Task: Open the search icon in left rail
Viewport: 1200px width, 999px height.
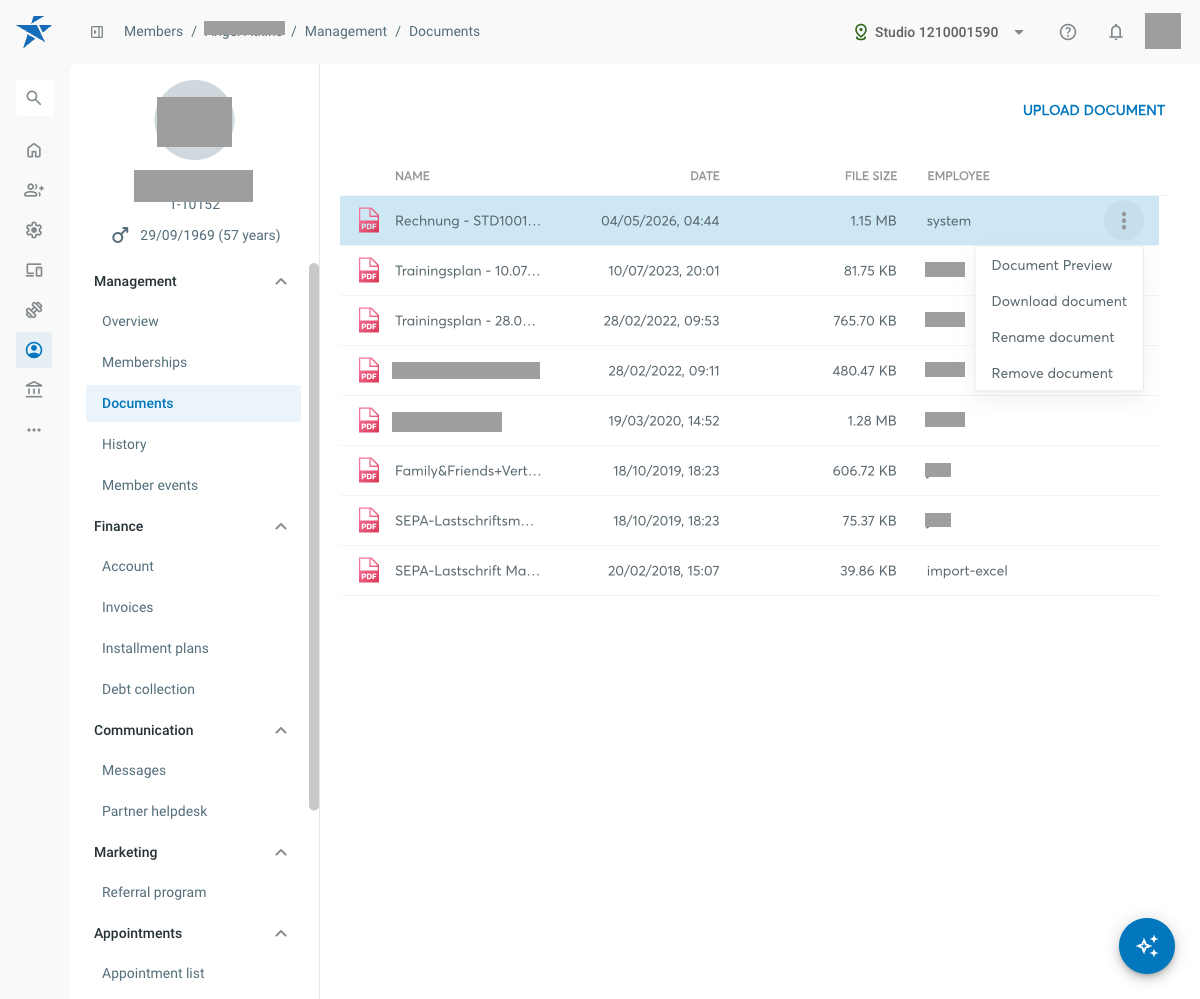Action: point(34,98)
